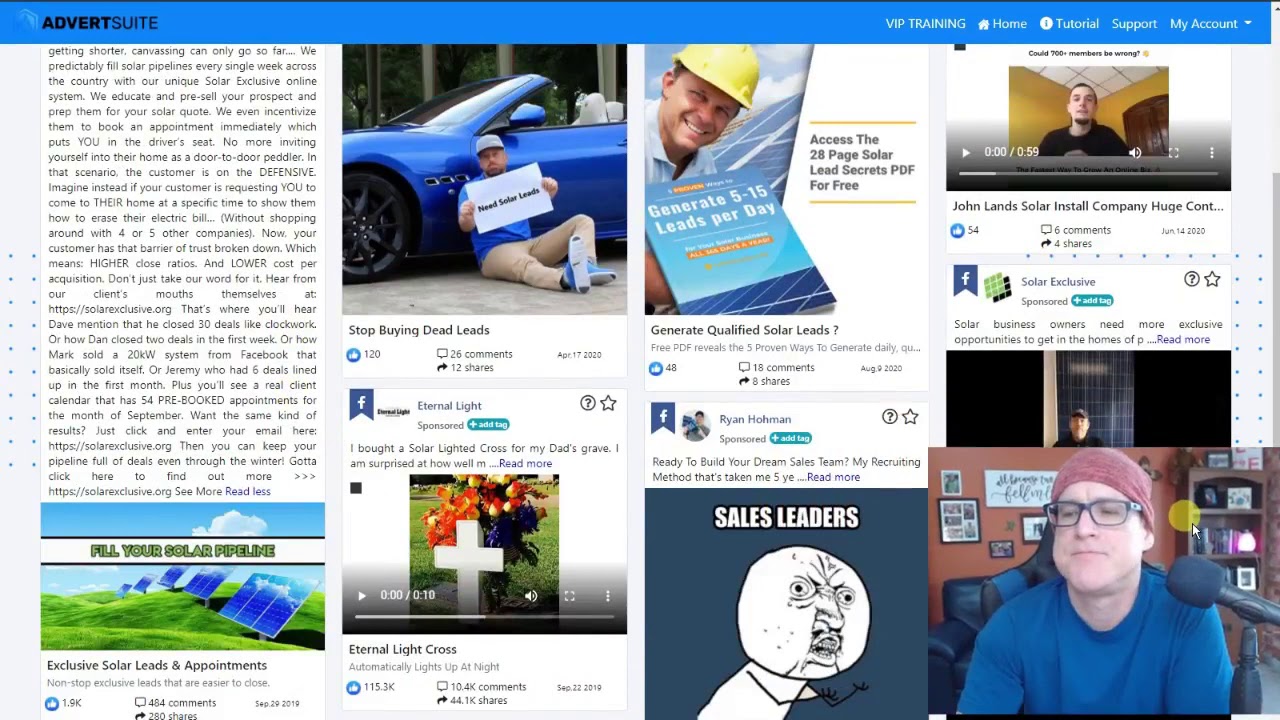This screenshot has width=1280, height=720.
Task: Open more options on John Lands video
Action: pyautogui.click(x=1211, y=153)
